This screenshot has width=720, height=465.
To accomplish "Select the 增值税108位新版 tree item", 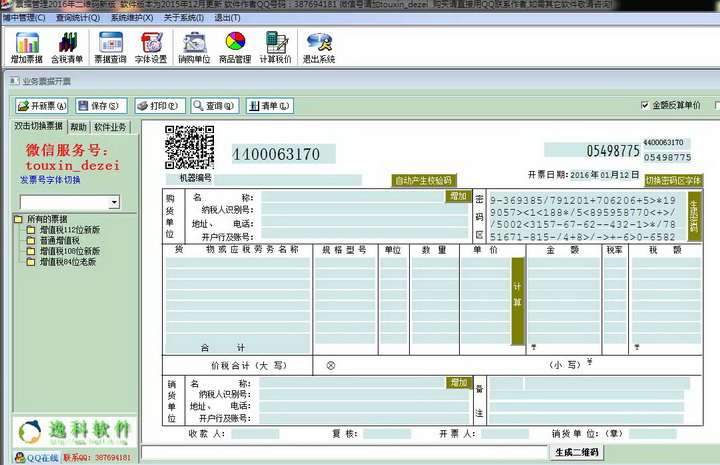I will [x=70, y=251].
